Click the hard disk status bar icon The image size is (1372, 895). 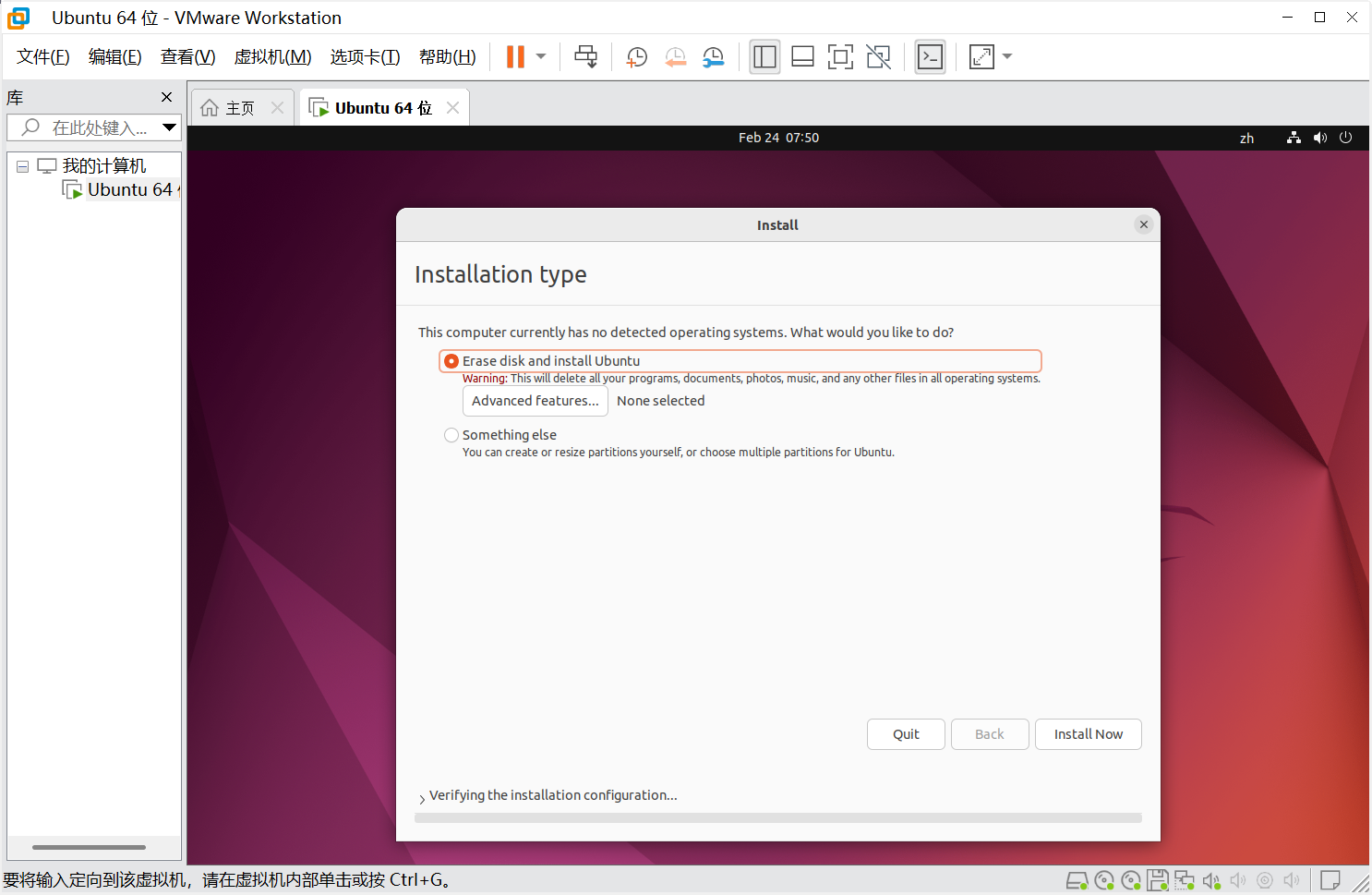(x=1077, y=880)
